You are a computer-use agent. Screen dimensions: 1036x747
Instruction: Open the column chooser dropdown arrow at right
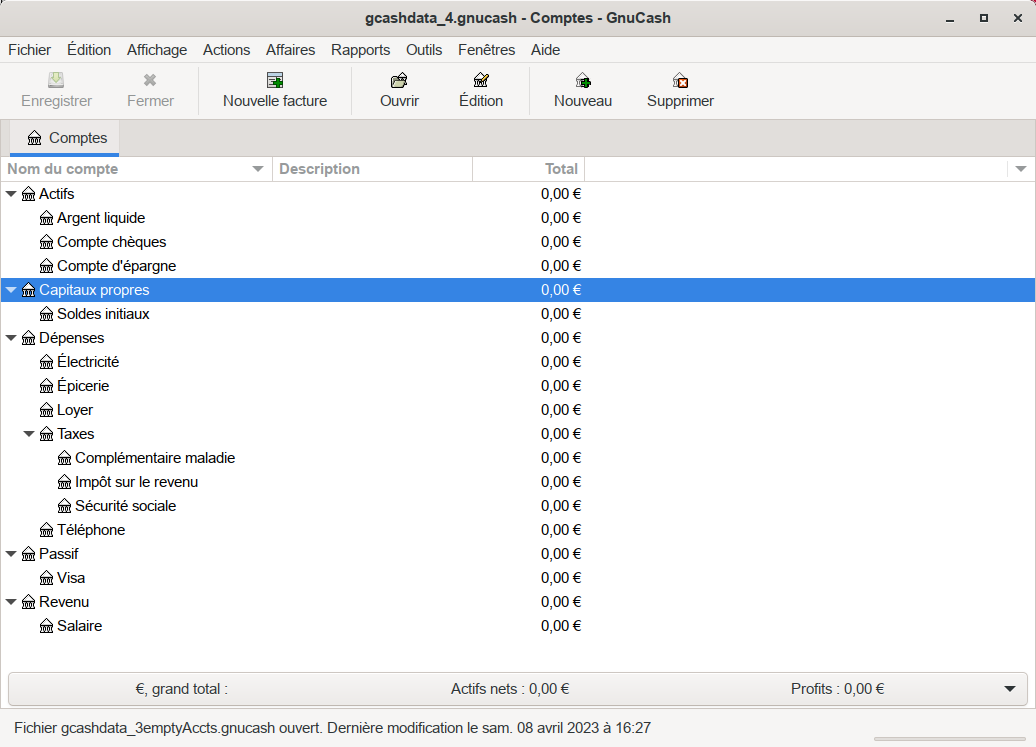tap(1021, 169)
